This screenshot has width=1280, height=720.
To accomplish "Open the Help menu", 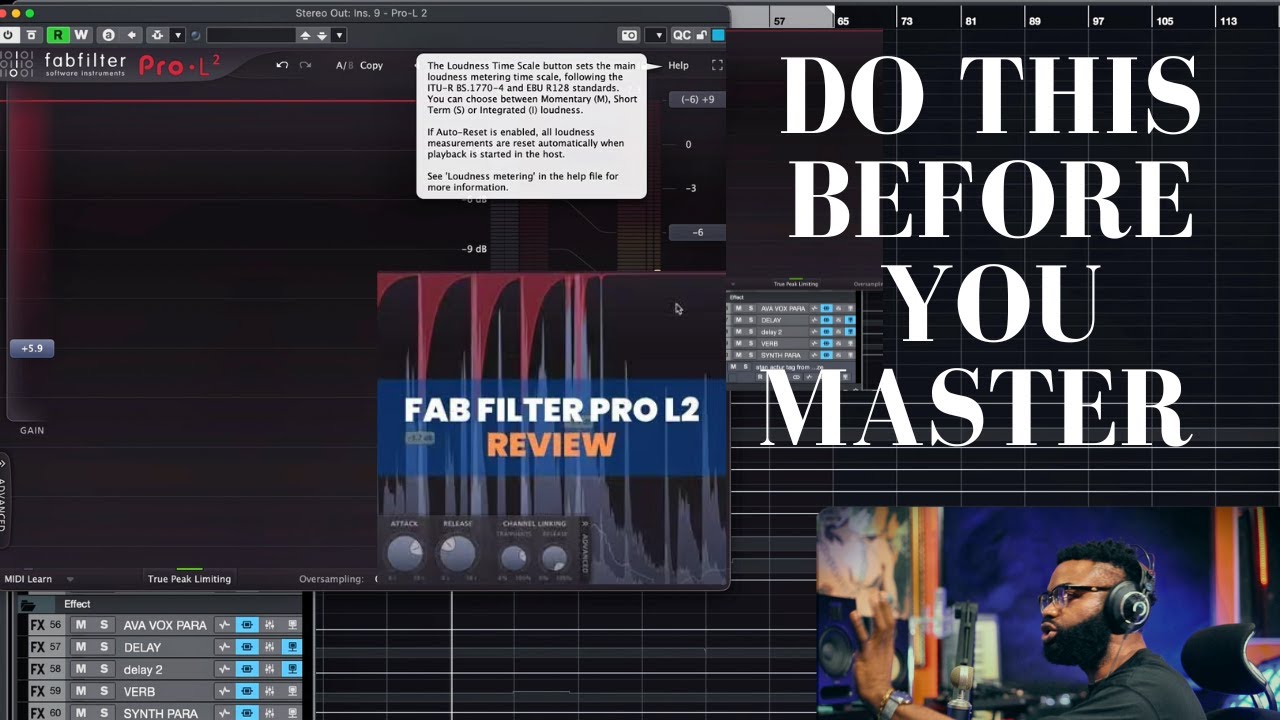I will pyautogui.click(x=678, y=65).
